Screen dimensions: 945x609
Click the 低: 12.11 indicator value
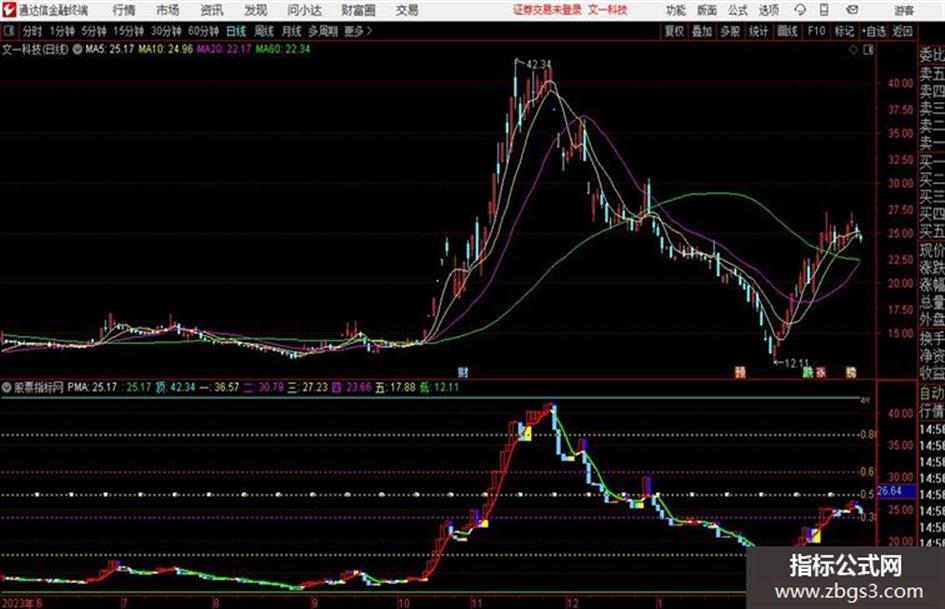click(x=439, y=387)
